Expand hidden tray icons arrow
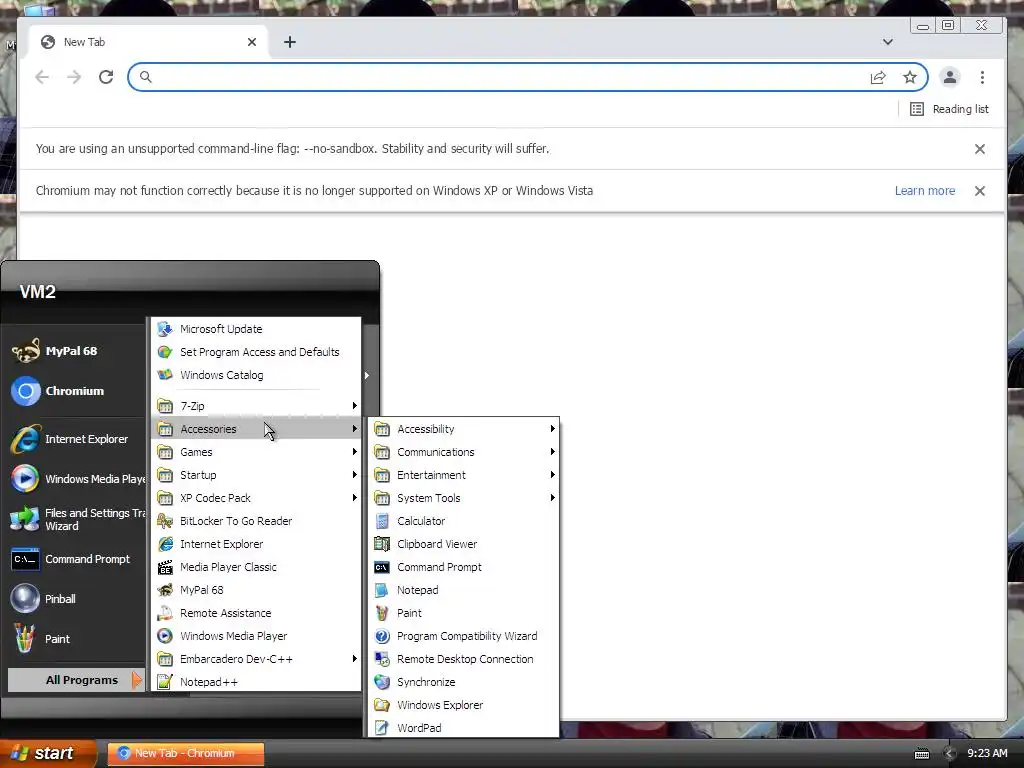Viewport: 1024px width, 768px height. [950, 754]
